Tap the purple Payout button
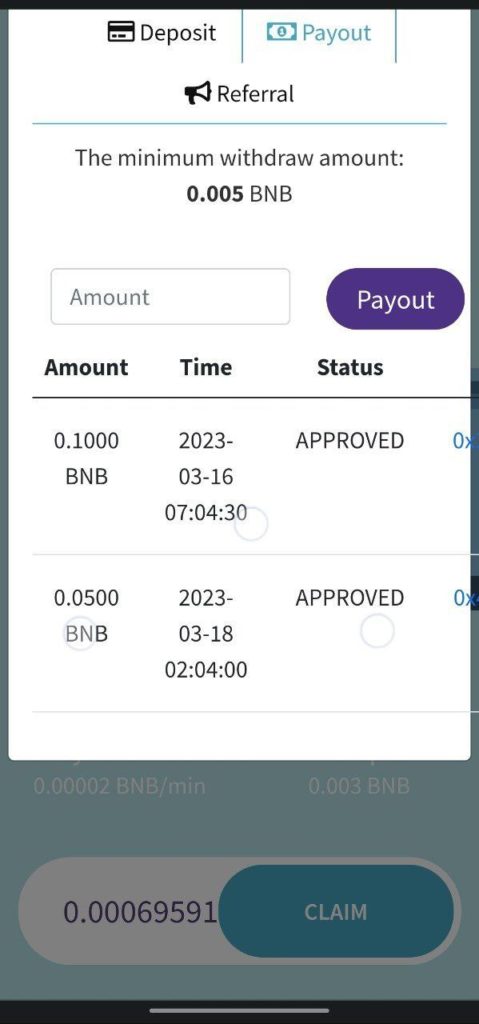This screenshot has height=1024, width=479. [395, 299]
